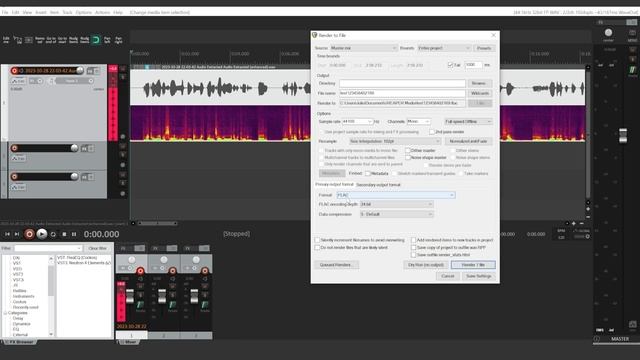Click the Edit mode toolbar icon
The width and height of the screenshot is (640, 360).
[x=6, y=40]
